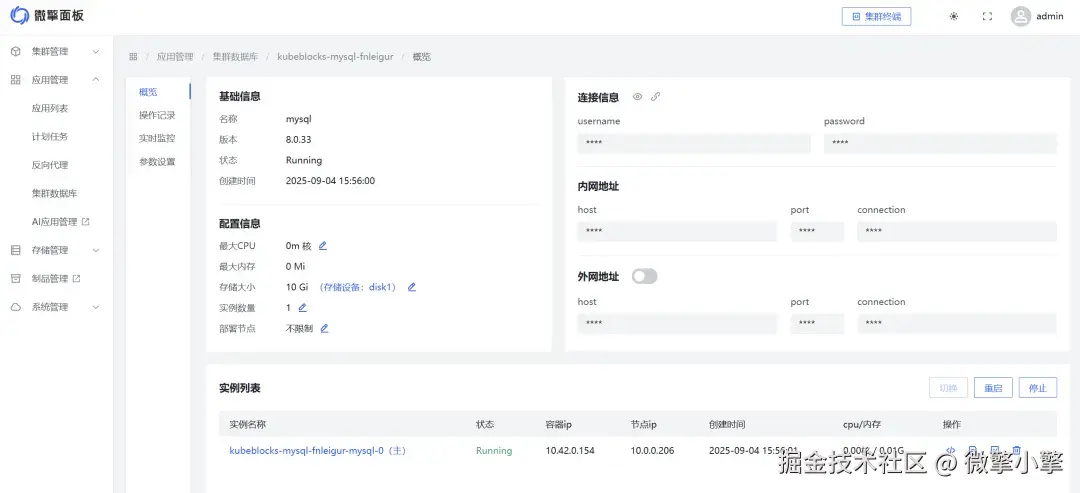Click the password field
The image size is (1080, 493).
[940, 143]
